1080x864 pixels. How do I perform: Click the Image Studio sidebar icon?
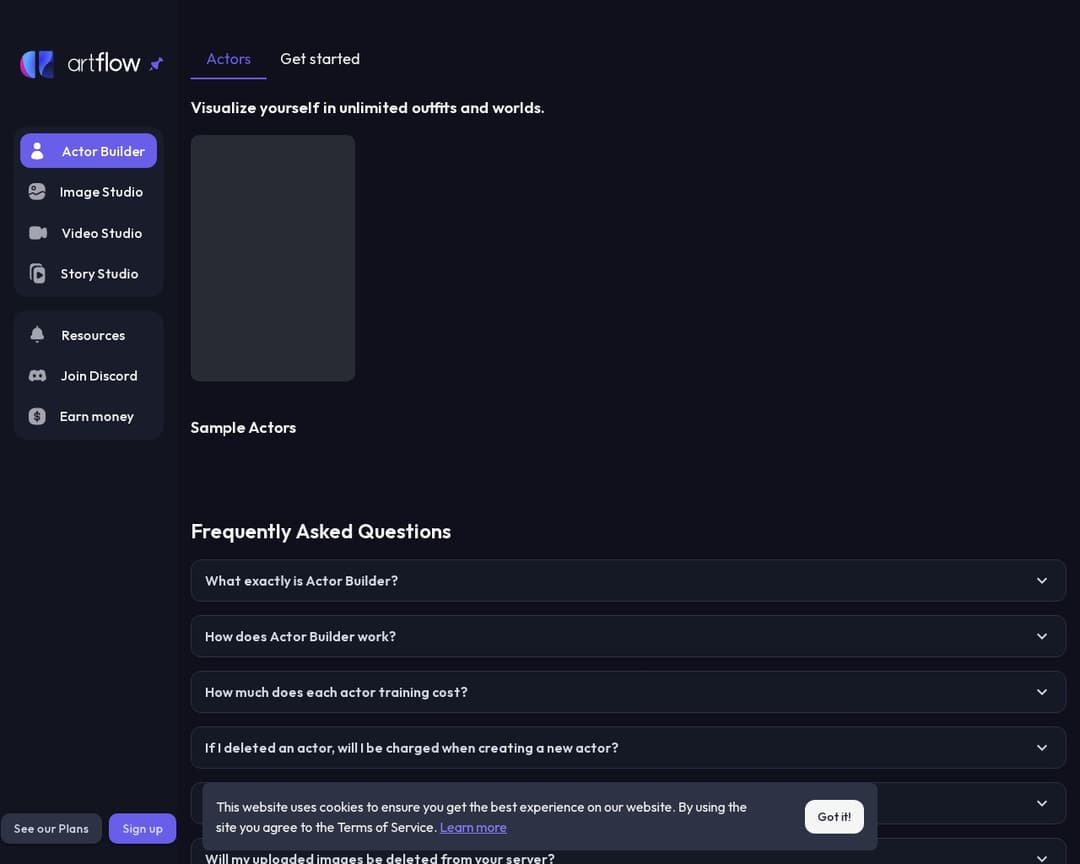(x=37, y=192)
